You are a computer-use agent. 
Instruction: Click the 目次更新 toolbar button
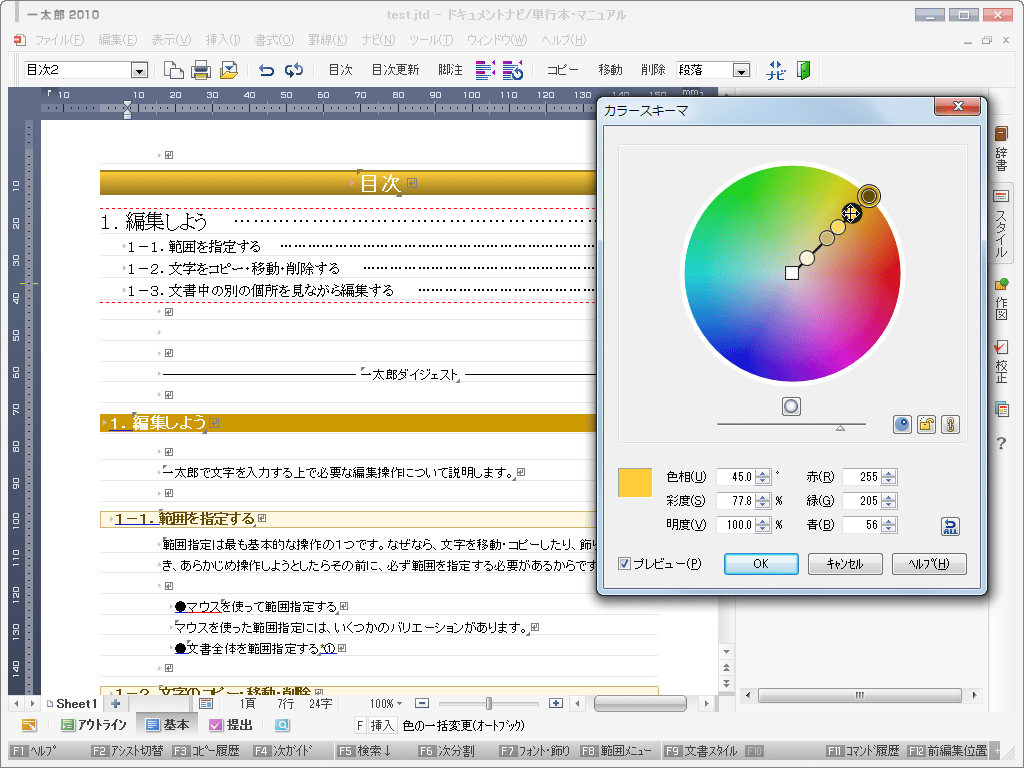click(395, 70)
